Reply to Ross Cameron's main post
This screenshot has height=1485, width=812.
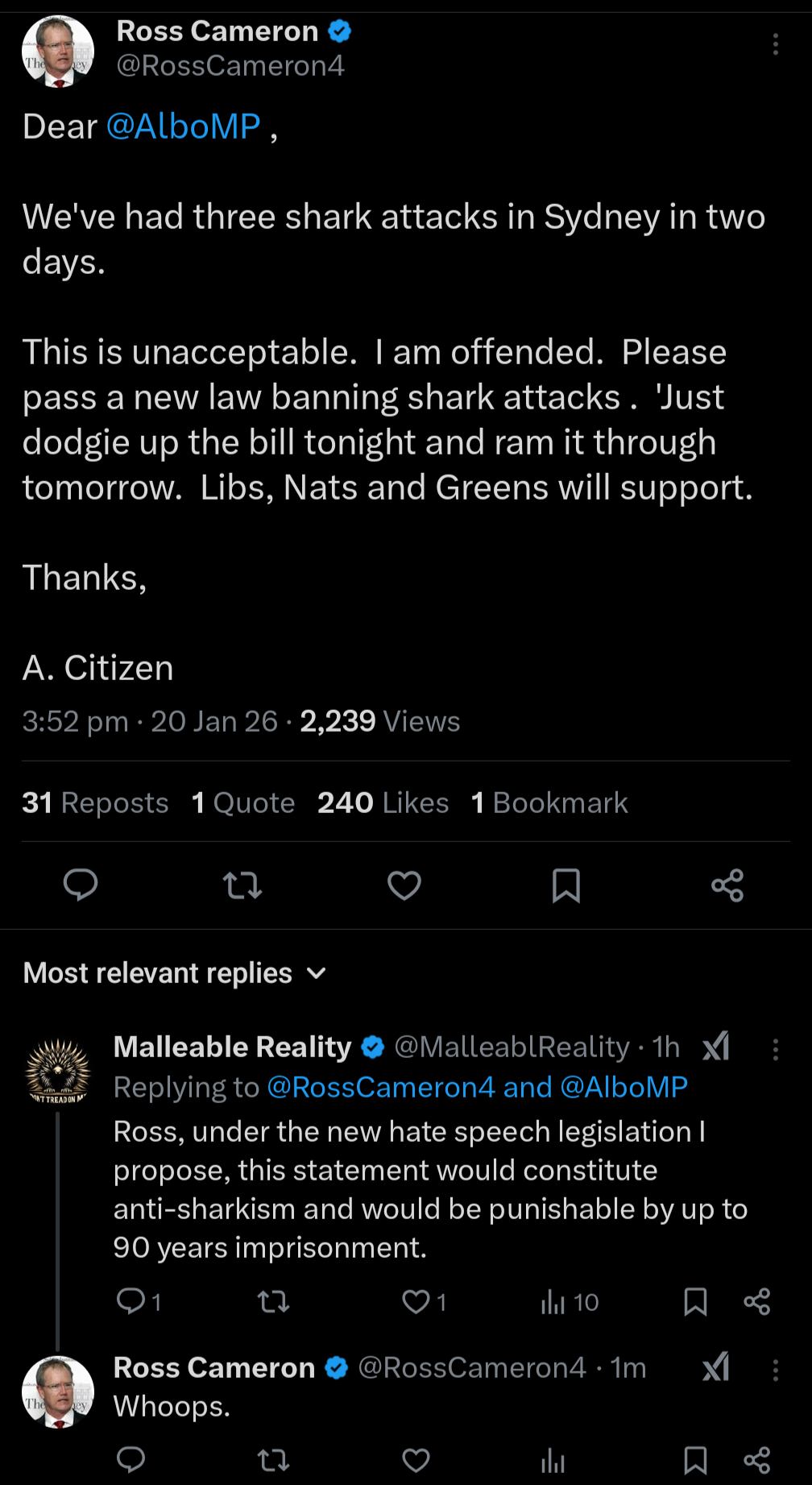click(x=81, y=885)
